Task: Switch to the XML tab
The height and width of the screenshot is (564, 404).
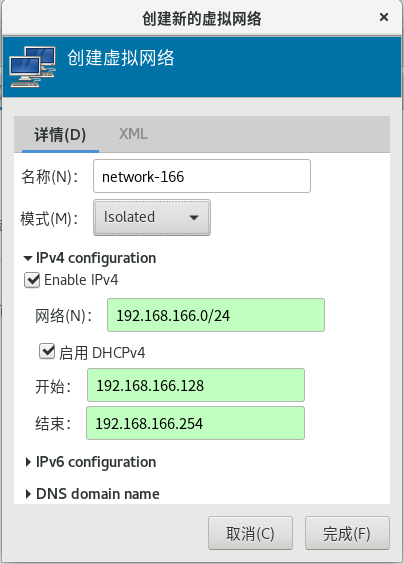Action: pos(133,134)
